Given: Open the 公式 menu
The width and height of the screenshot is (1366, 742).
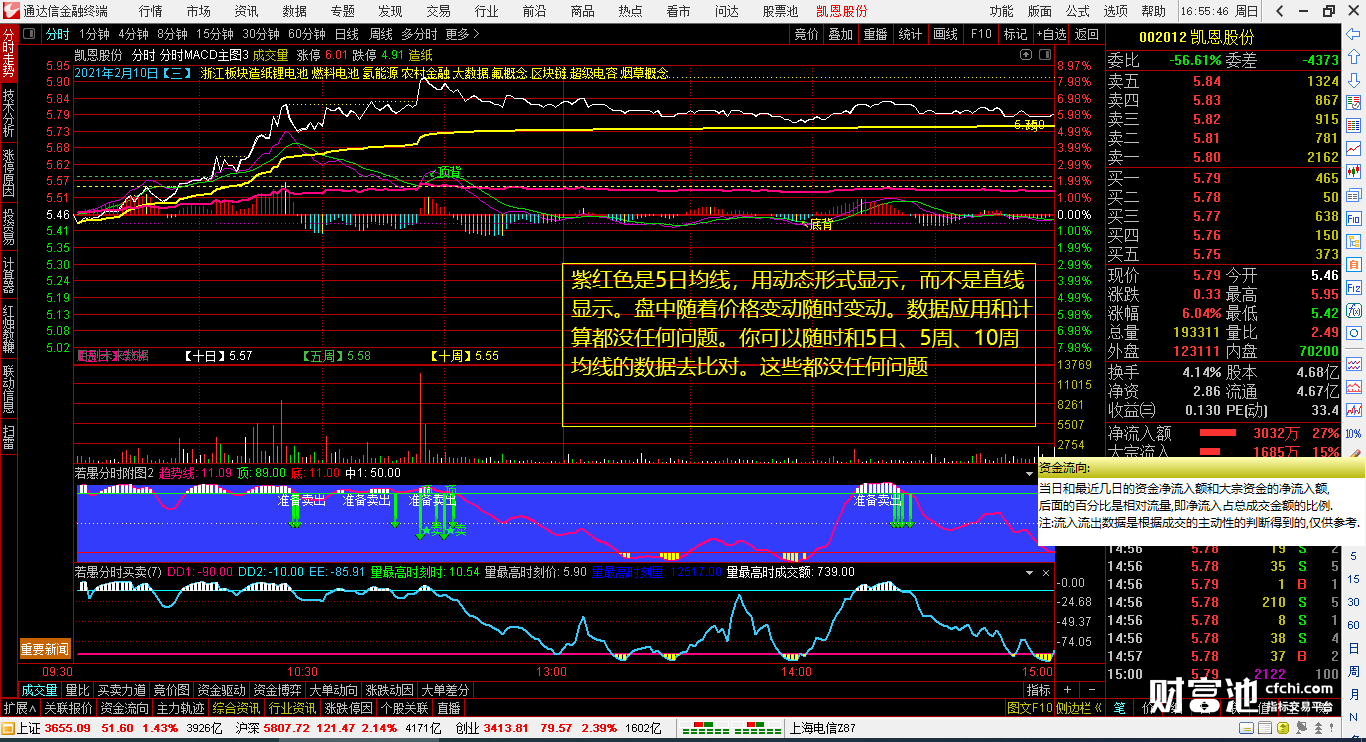Looking at the screenshot, I should (1078, 11).
